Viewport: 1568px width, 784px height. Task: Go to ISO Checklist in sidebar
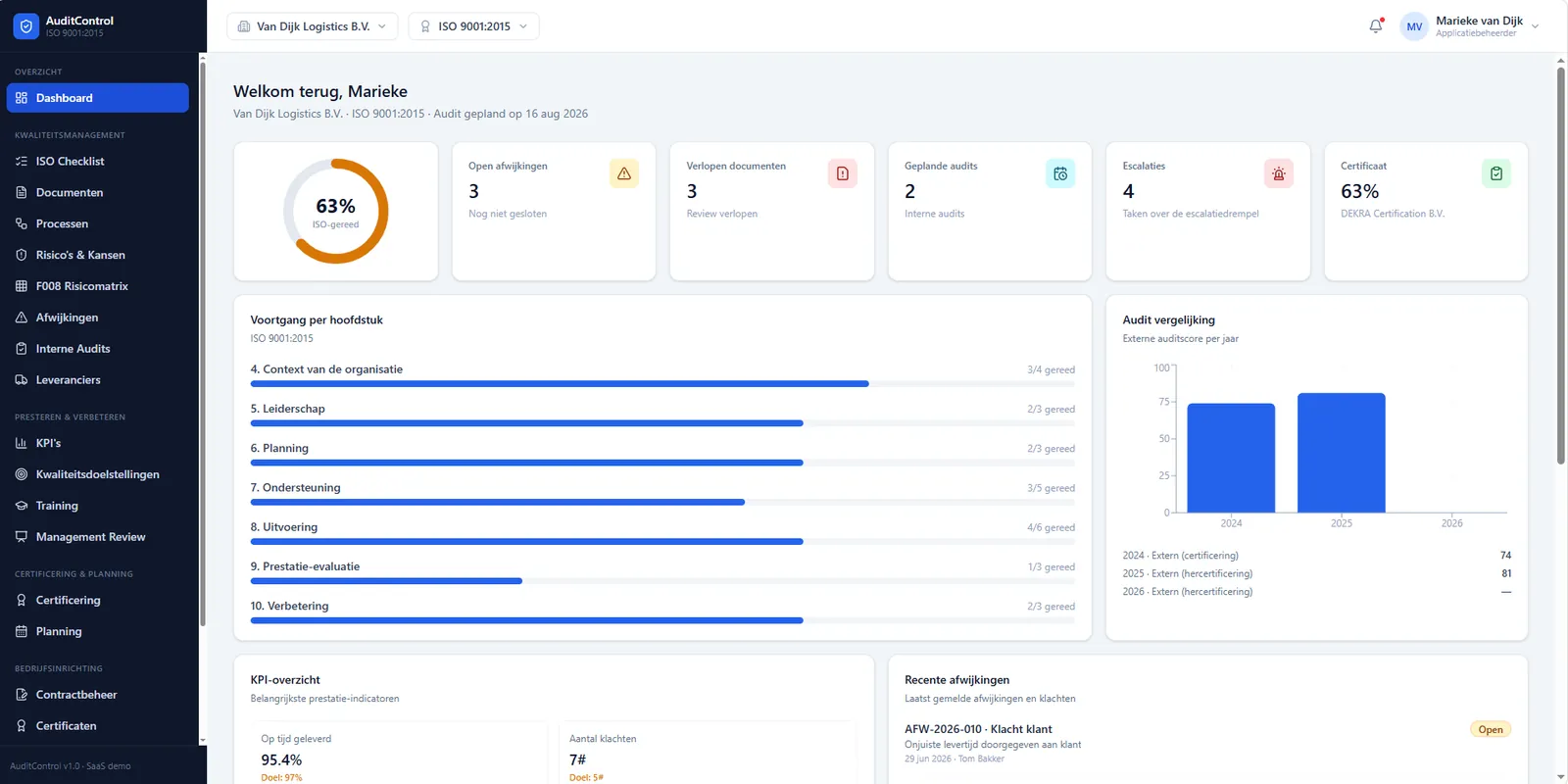click(x=97, y=161)
